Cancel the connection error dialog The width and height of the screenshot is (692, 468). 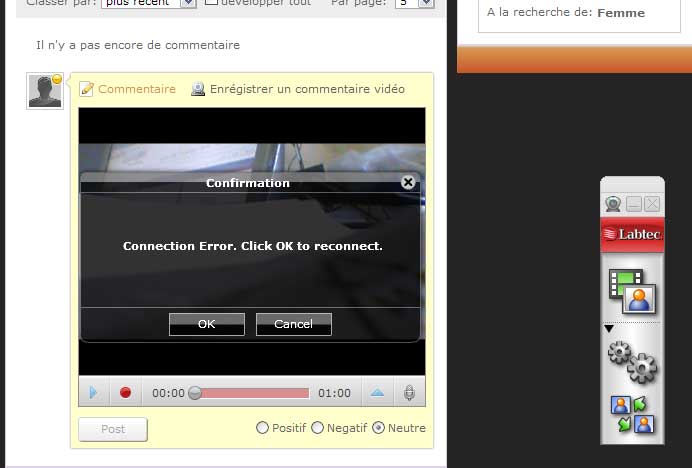[x=293, y=325]
